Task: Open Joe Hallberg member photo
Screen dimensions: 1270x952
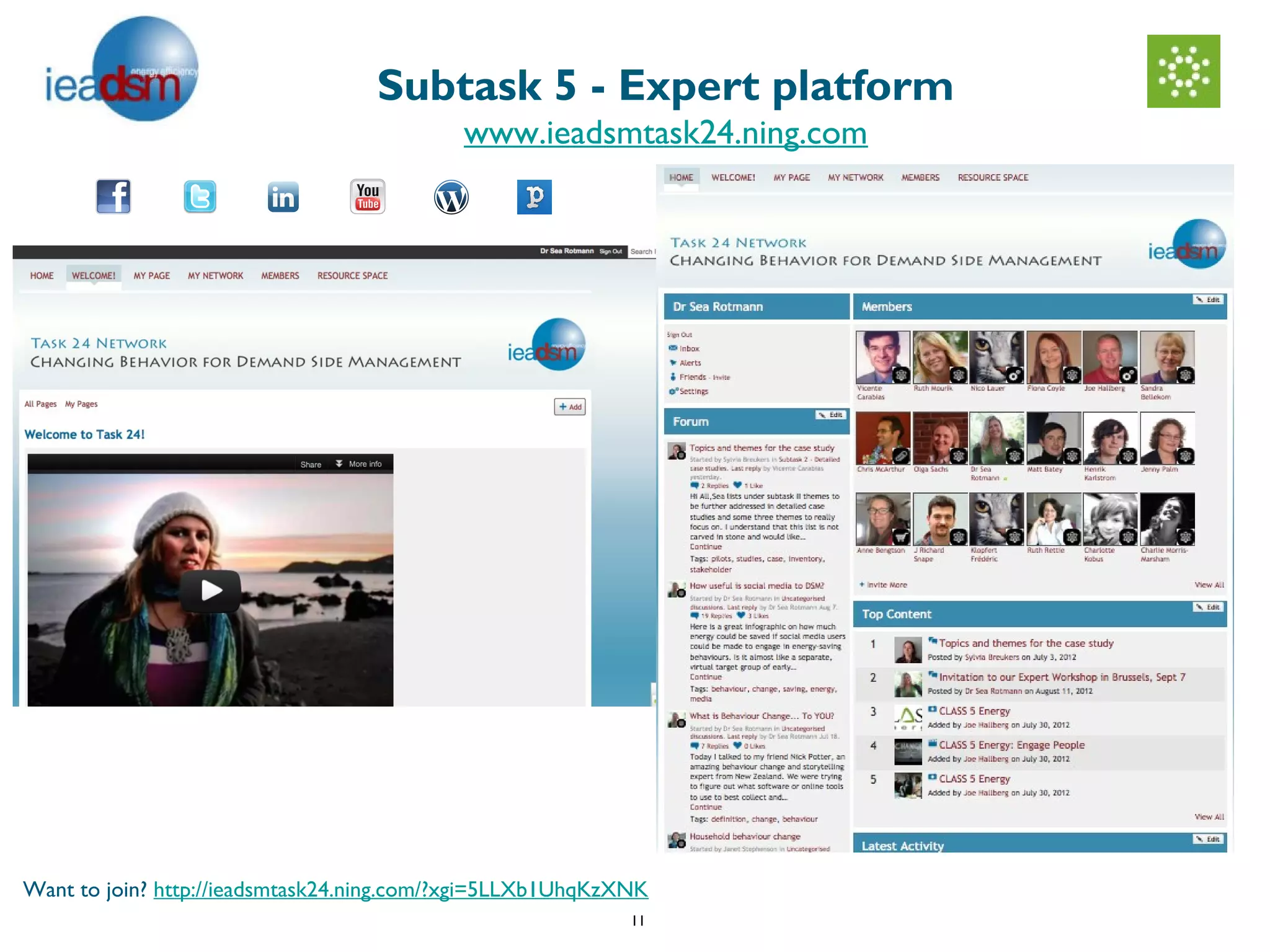Action: [x=1111, y=358]
